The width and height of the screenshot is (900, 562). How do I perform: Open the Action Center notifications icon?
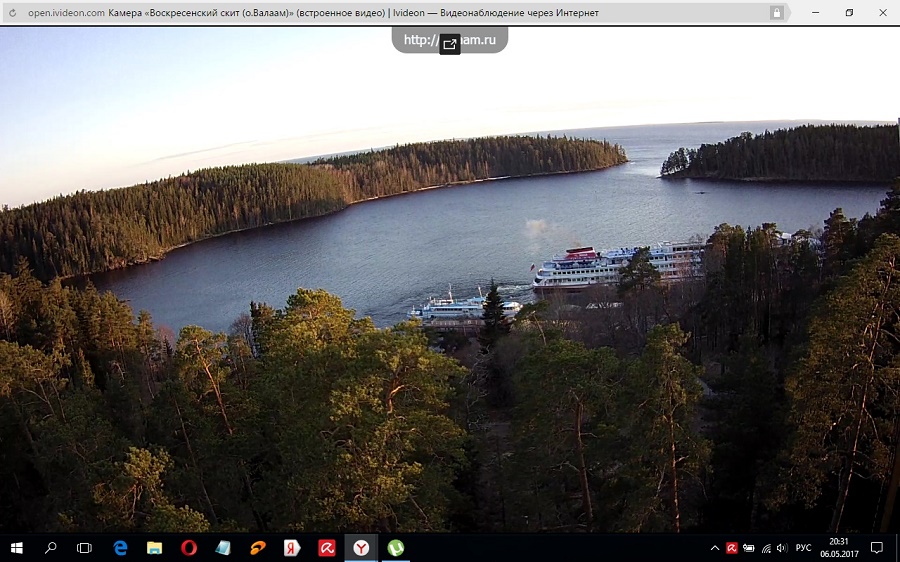(876, 548)
